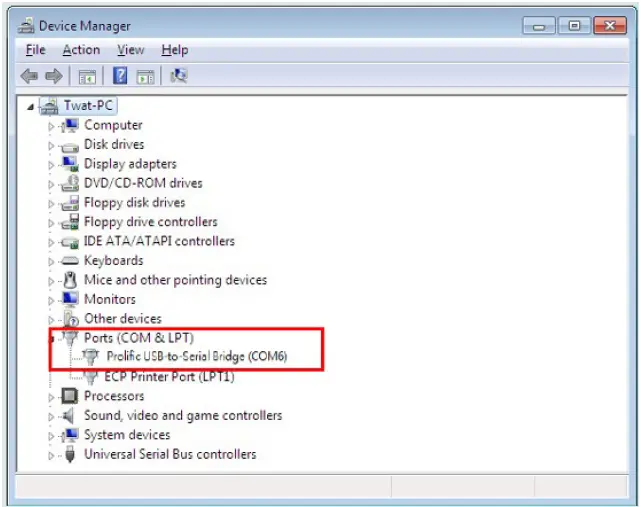
Task: Expand the Disk drives node
Action: (x=51, y=146)
